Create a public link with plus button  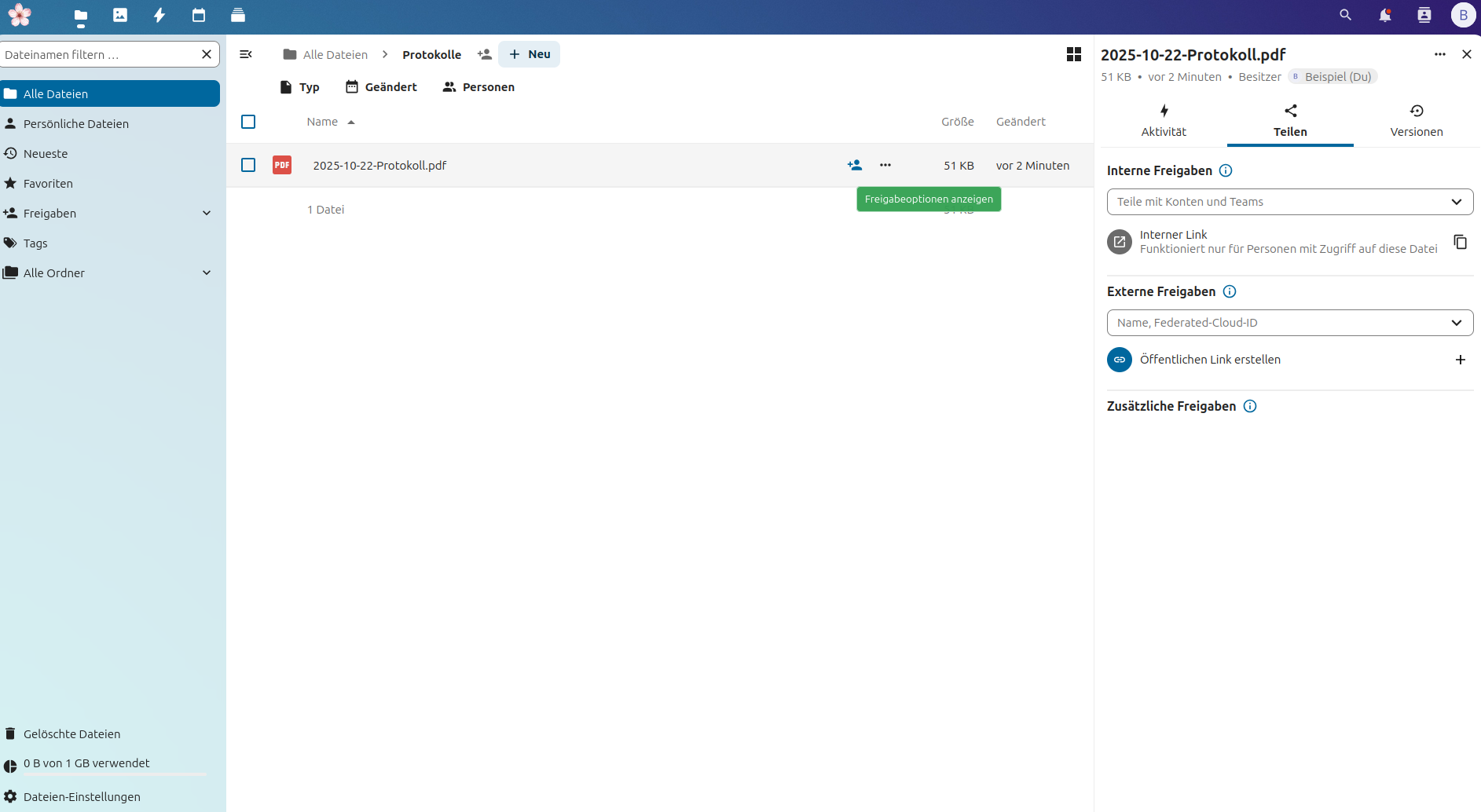(1460, 360)
